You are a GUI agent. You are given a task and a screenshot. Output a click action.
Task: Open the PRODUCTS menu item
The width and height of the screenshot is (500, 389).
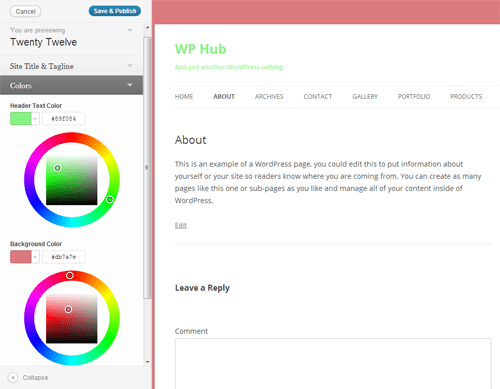(x=466, y=97)
